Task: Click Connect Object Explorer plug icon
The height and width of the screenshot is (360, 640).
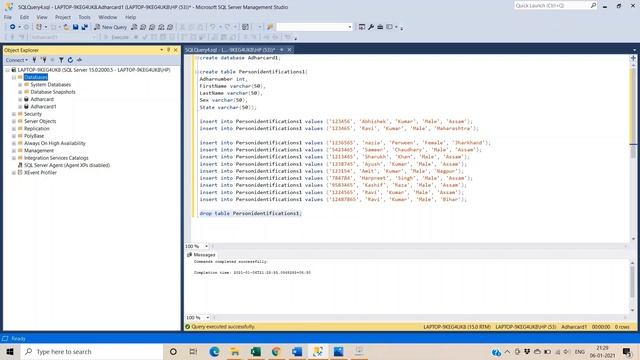Action: [34, 60]
